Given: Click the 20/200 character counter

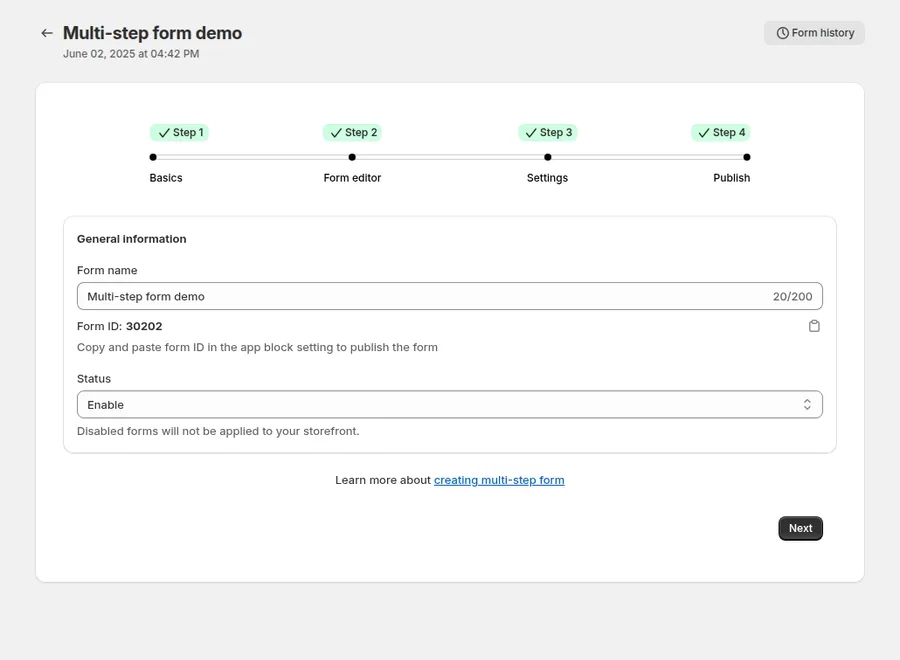Looking at the screenshot, I should tap(792, 297).
